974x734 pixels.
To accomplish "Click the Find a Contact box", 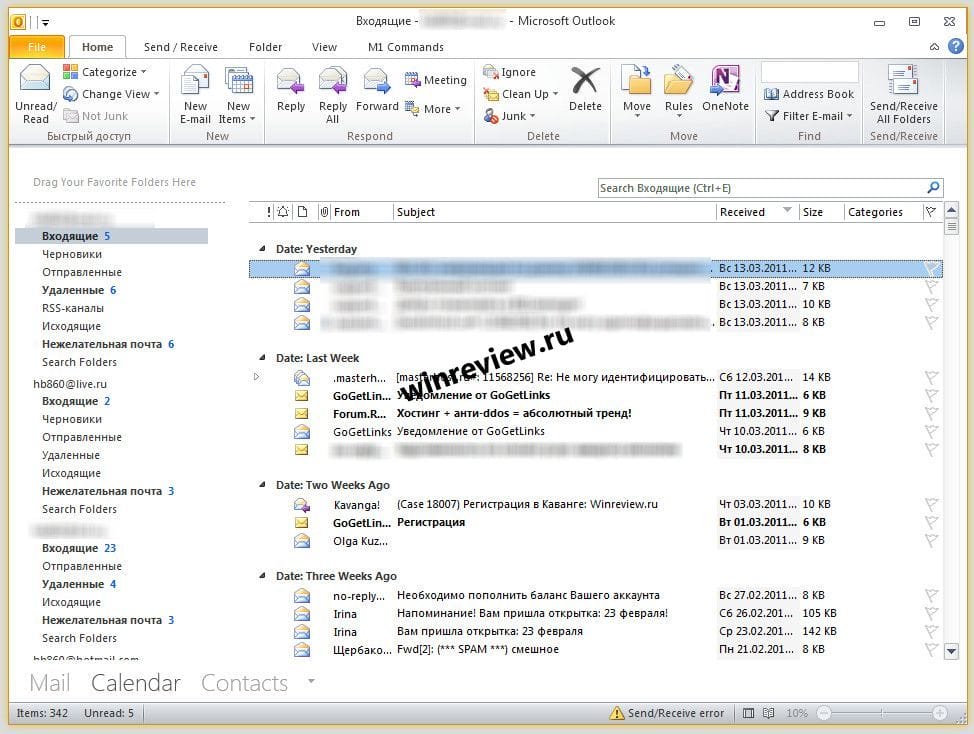I will (810, 72).
